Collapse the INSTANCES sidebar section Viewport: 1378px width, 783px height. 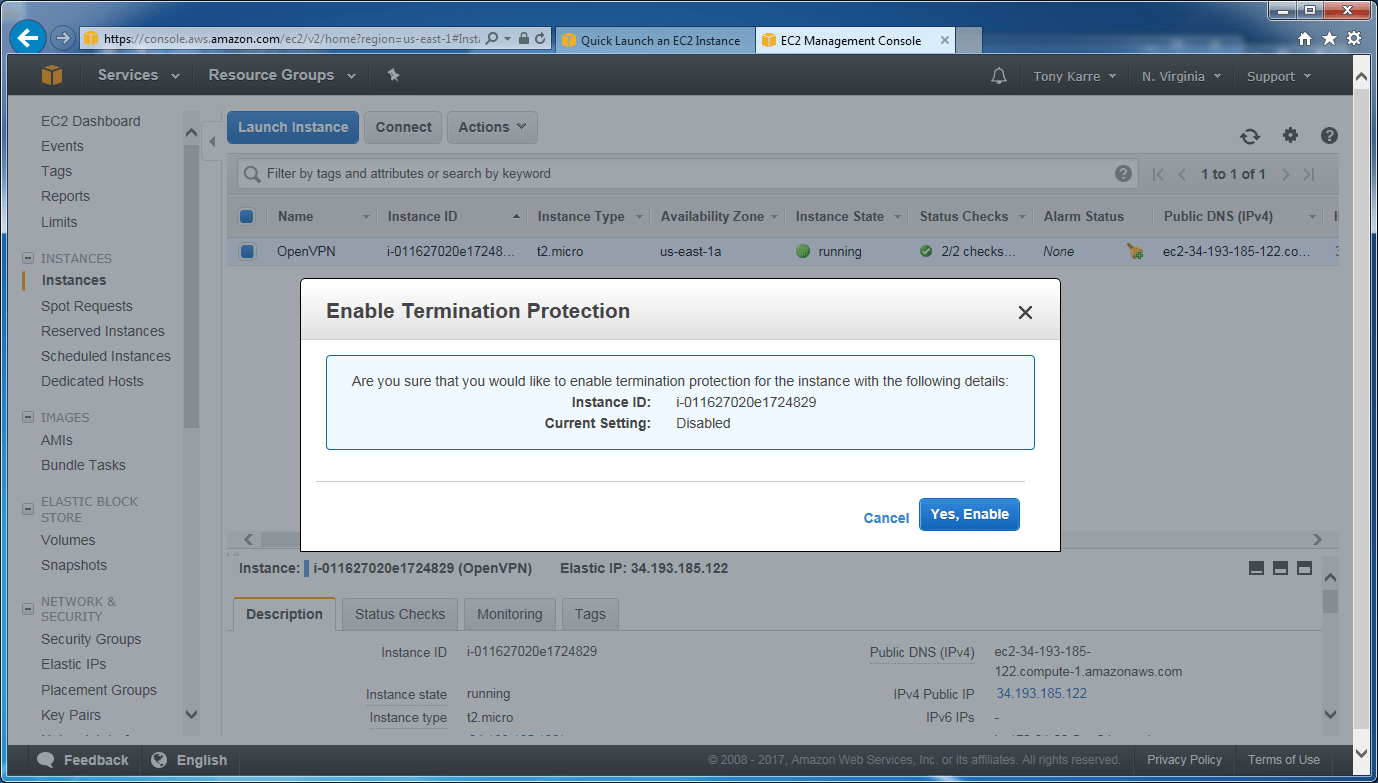click(28, 258)
